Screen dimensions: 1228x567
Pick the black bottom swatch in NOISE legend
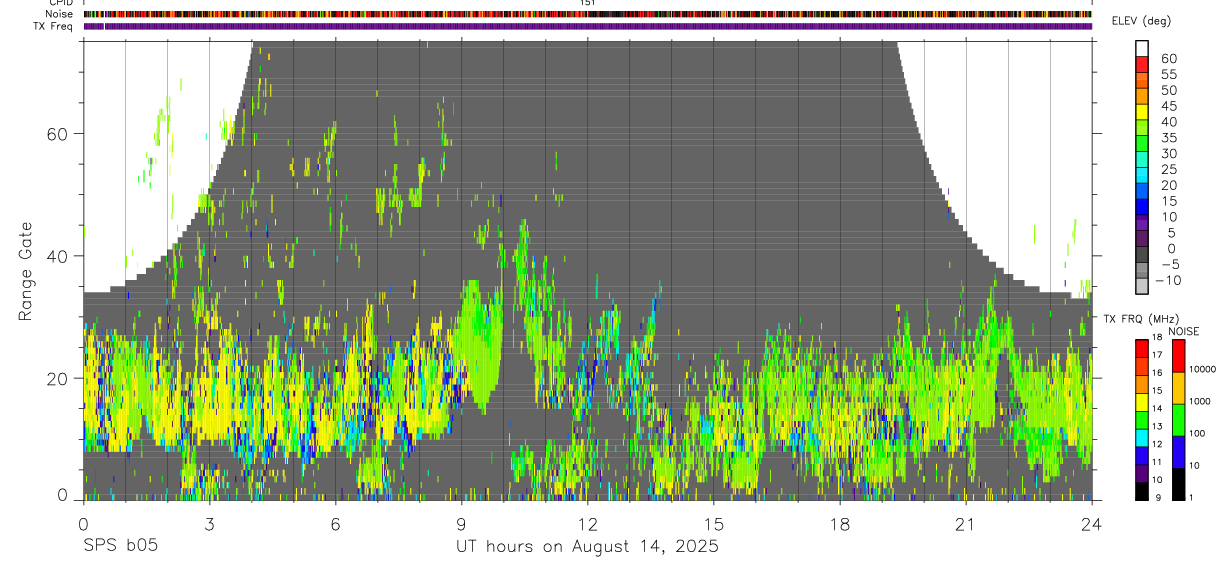click(x=1178, y=484)
